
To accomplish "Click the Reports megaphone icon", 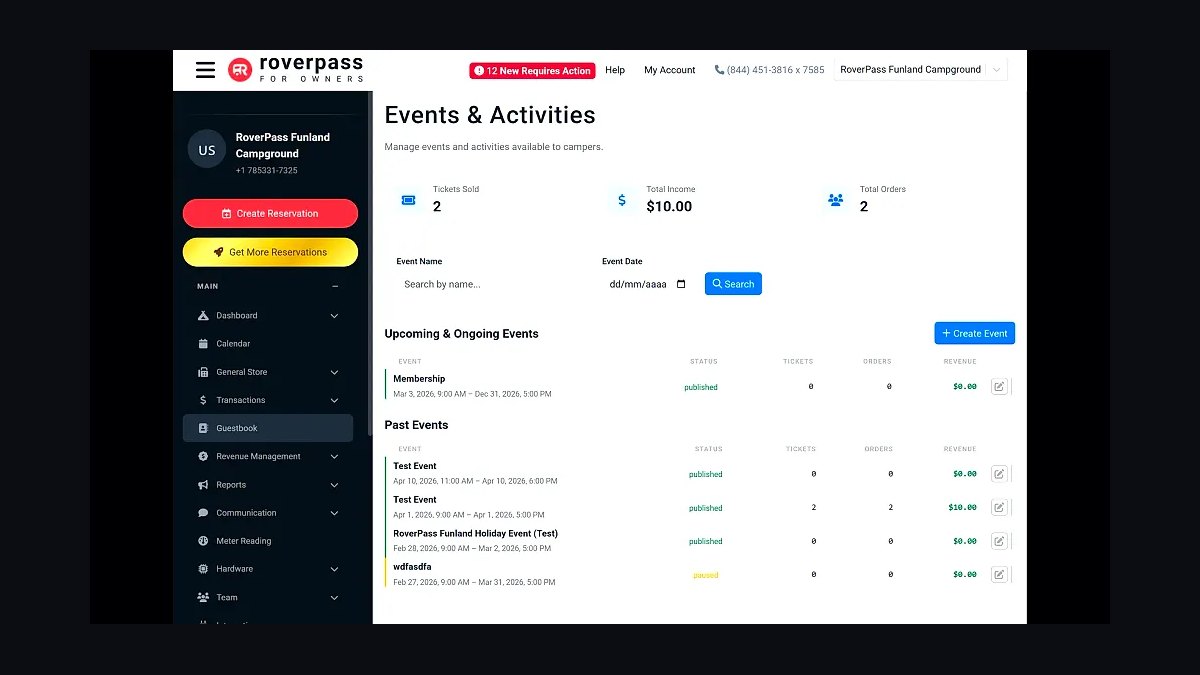I will click(203, 485).
